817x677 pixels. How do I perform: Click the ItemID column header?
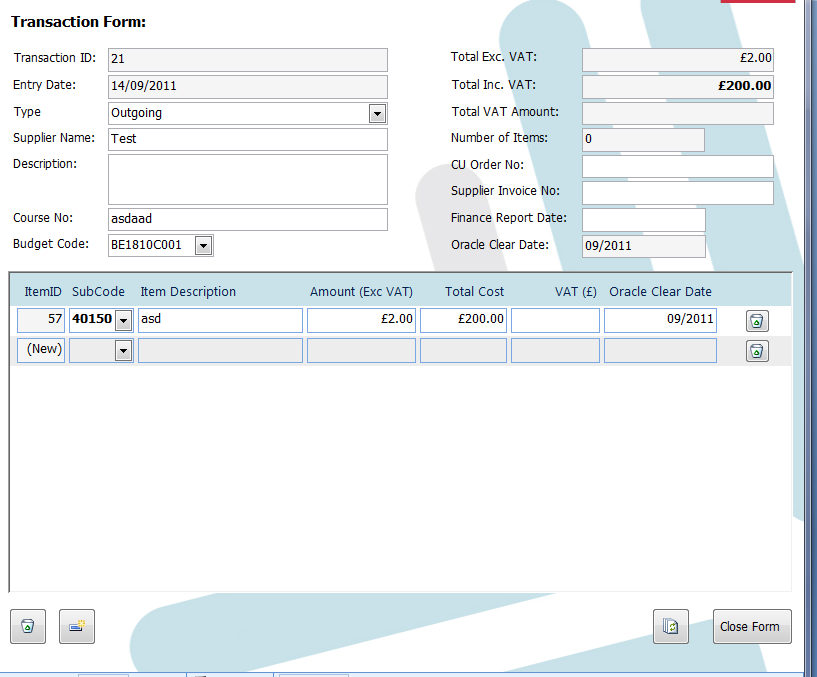(43, 292)
